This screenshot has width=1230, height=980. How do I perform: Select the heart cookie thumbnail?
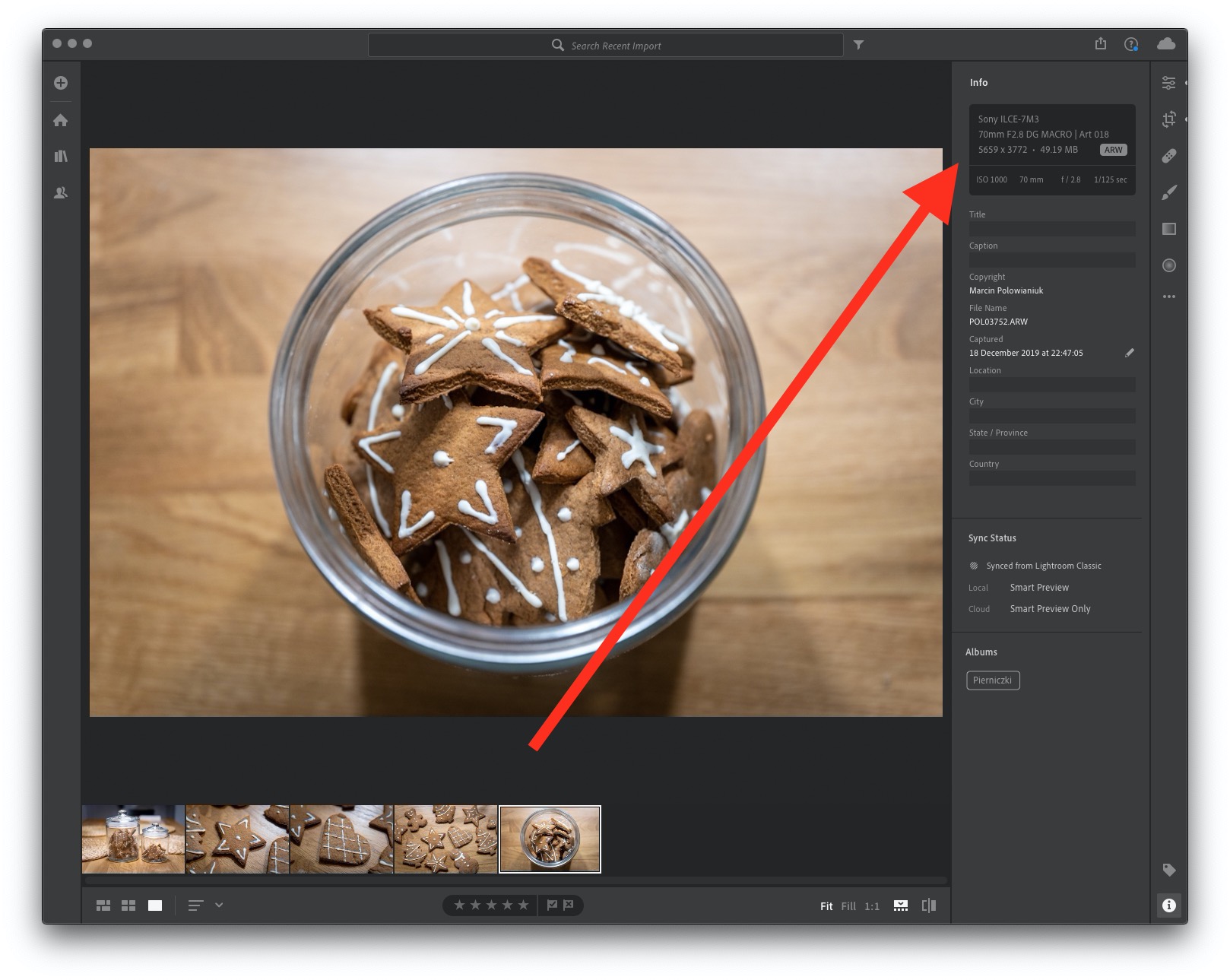point(342,839)
